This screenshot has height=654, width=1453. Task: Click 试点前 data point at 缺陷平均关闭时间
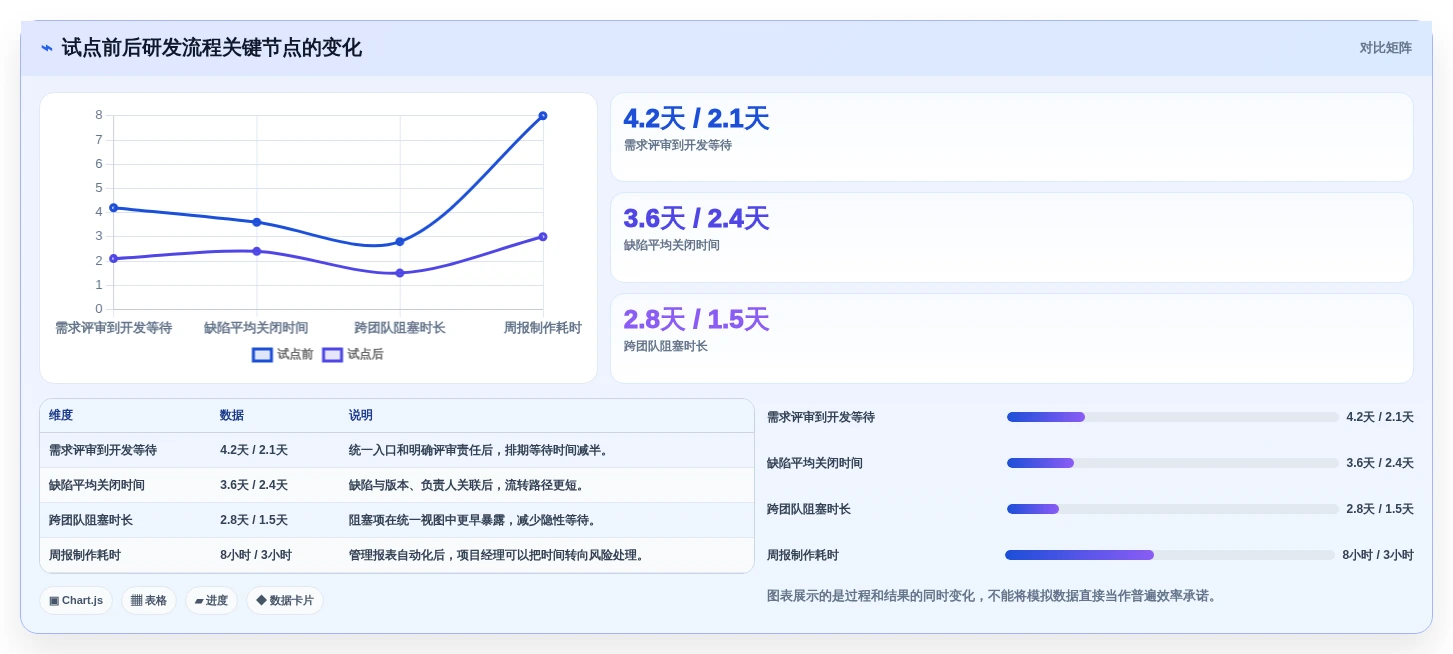coord(257,222)
